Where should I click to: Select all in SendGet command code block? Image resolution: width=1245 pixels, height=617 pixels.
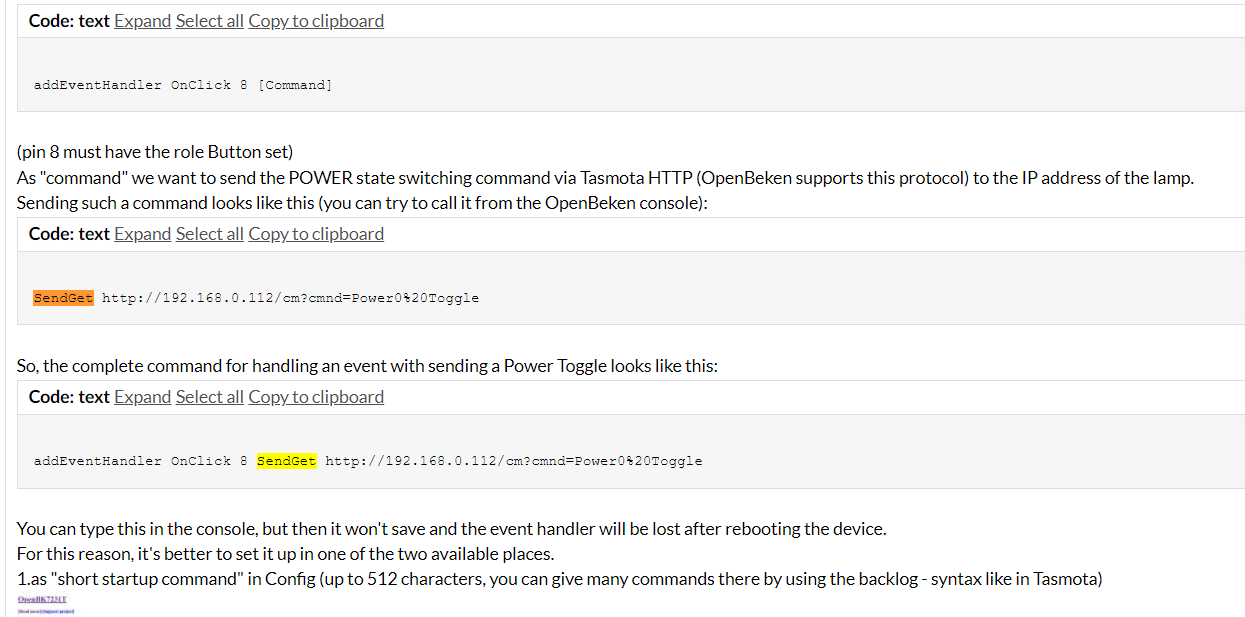point(210,234)
